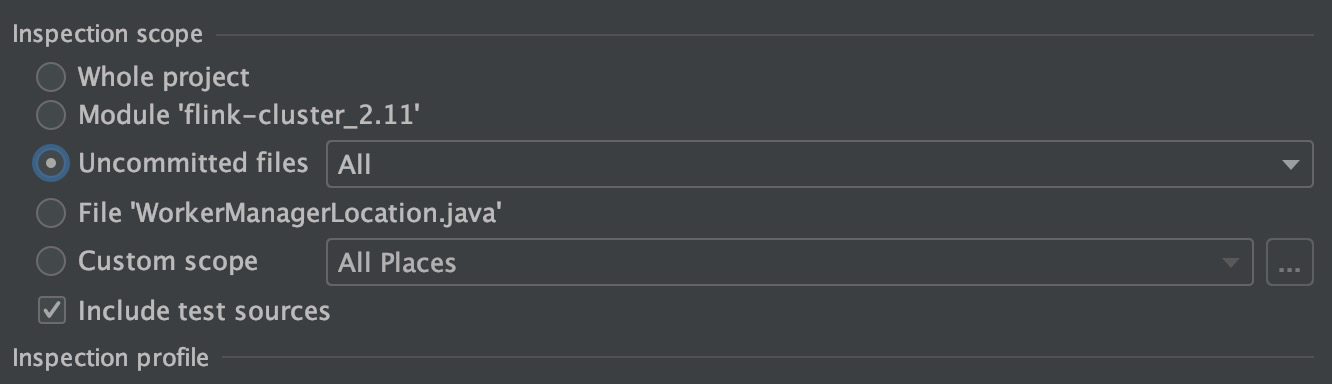Click the 'All Places' text in the scope field

pyautogui.click(x=397, y=263)
